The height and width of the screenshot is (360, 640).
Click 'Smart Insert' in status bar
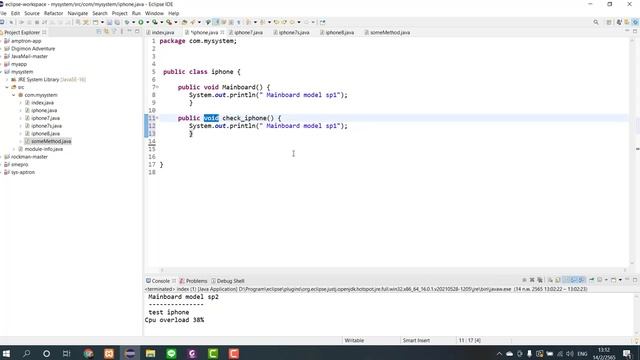(x=416, y=340)
